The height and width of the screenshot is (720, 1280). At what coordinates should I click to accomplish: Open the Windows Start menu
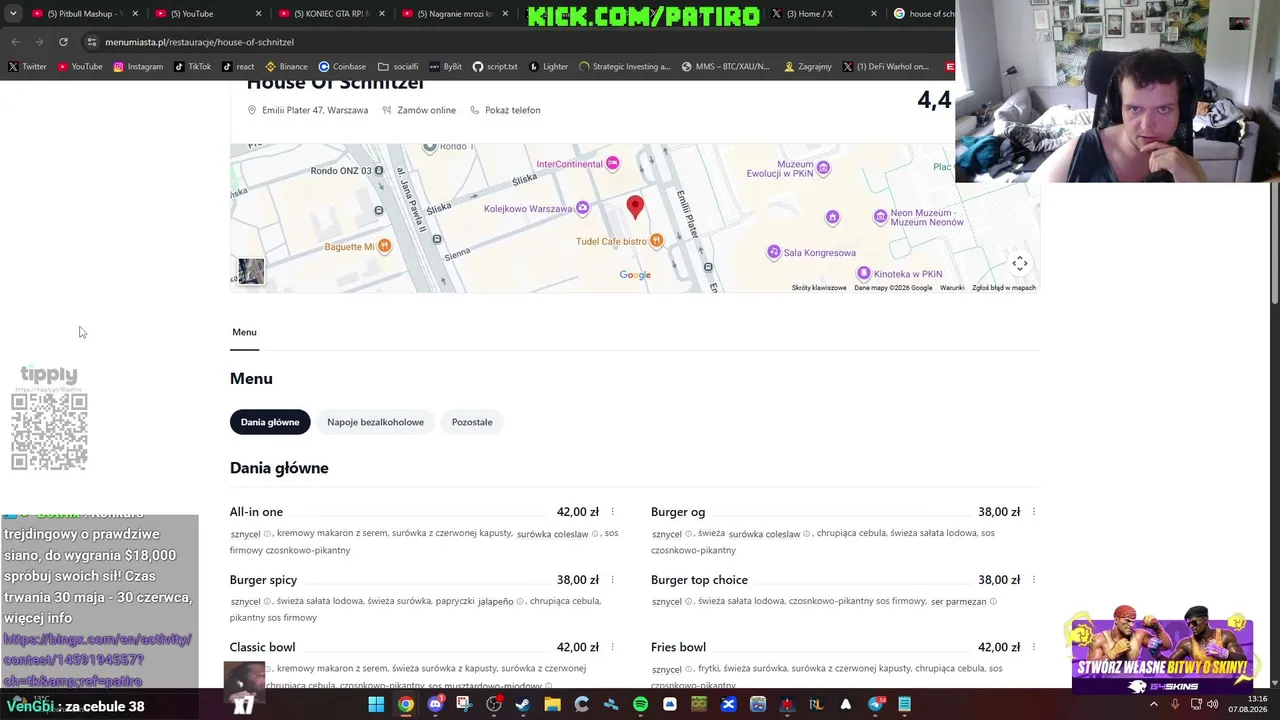tap(376, 704)
